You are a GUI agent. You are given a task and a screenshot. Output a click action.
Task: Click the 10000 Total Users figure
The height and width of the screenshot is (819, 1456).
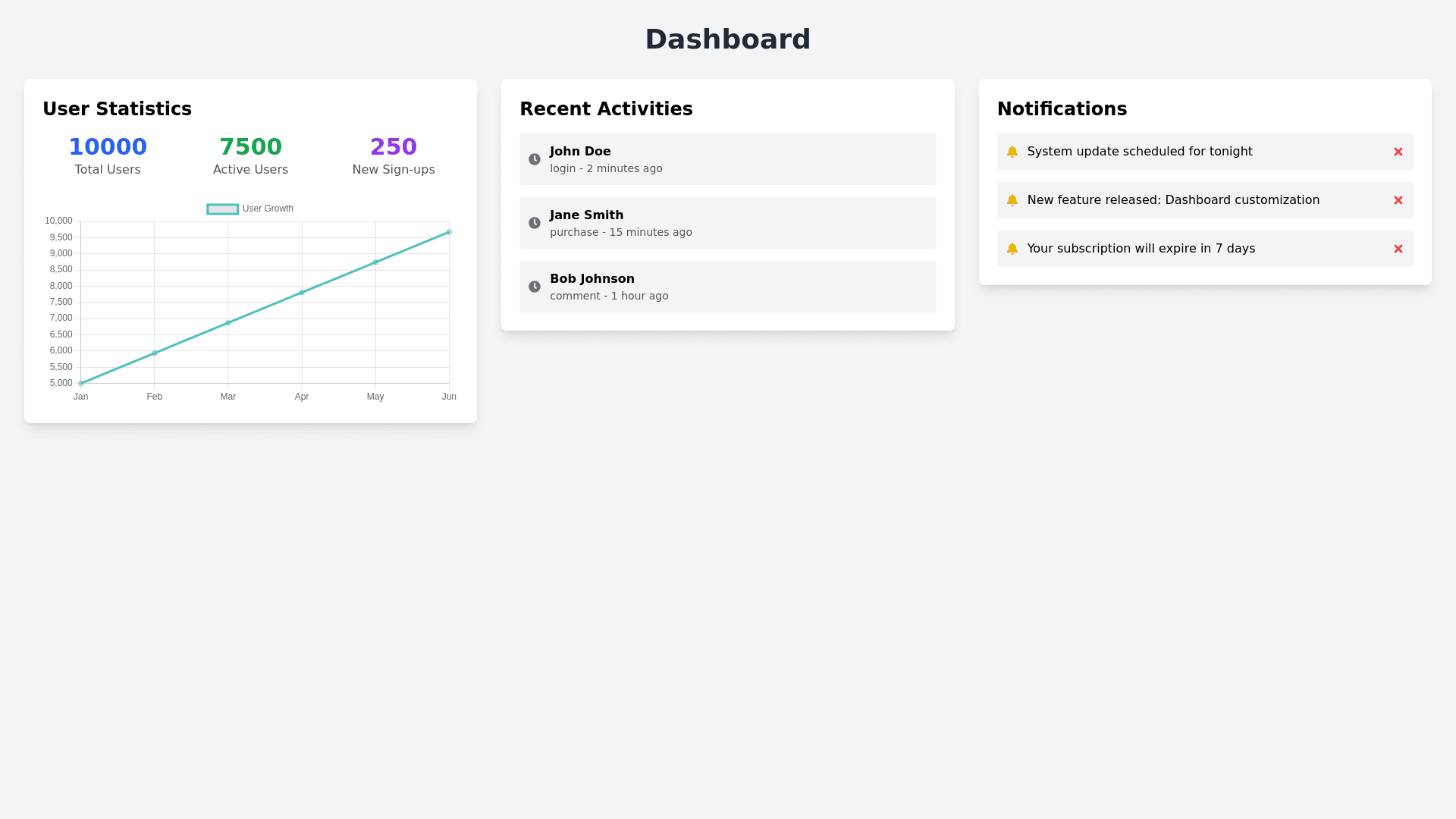pos(108,147)
